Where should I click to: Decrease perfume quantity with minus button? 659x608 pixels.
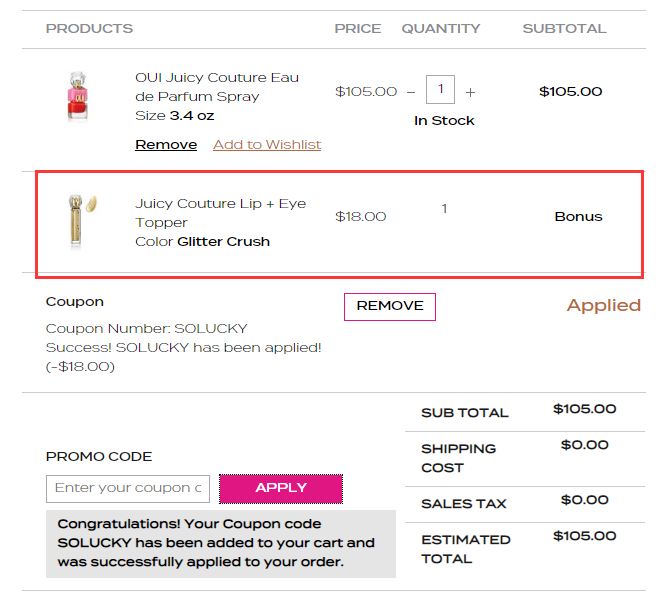click(411, 92)
